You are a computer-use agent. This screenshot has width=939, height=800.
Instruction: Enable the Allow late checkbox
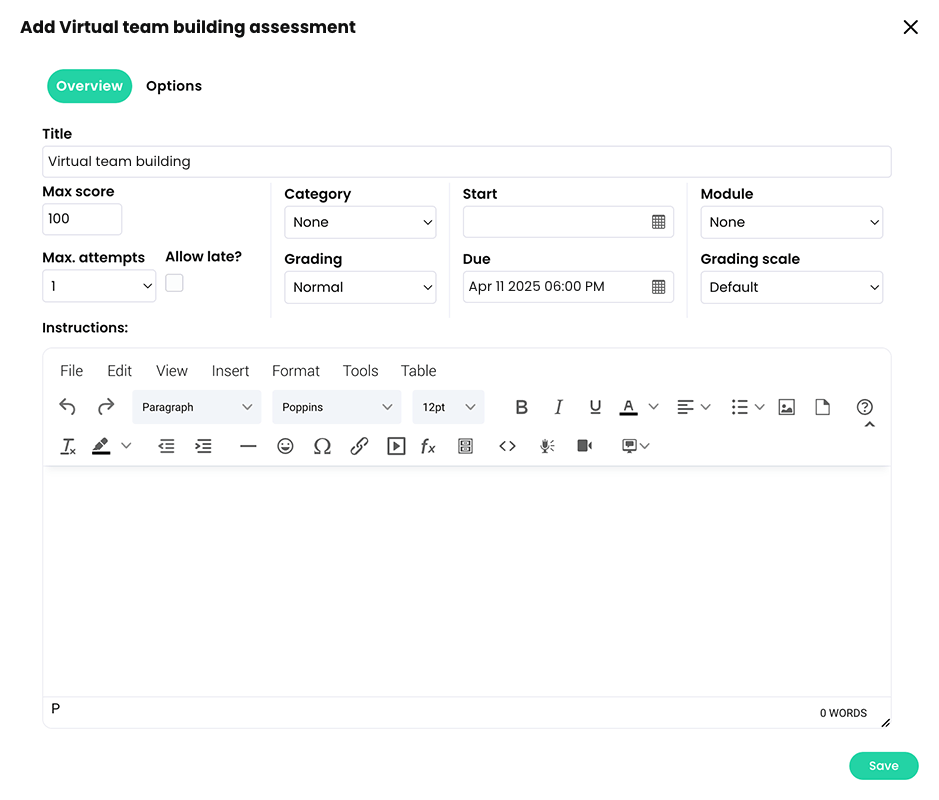pyautogui.click(x=174, y=283)
